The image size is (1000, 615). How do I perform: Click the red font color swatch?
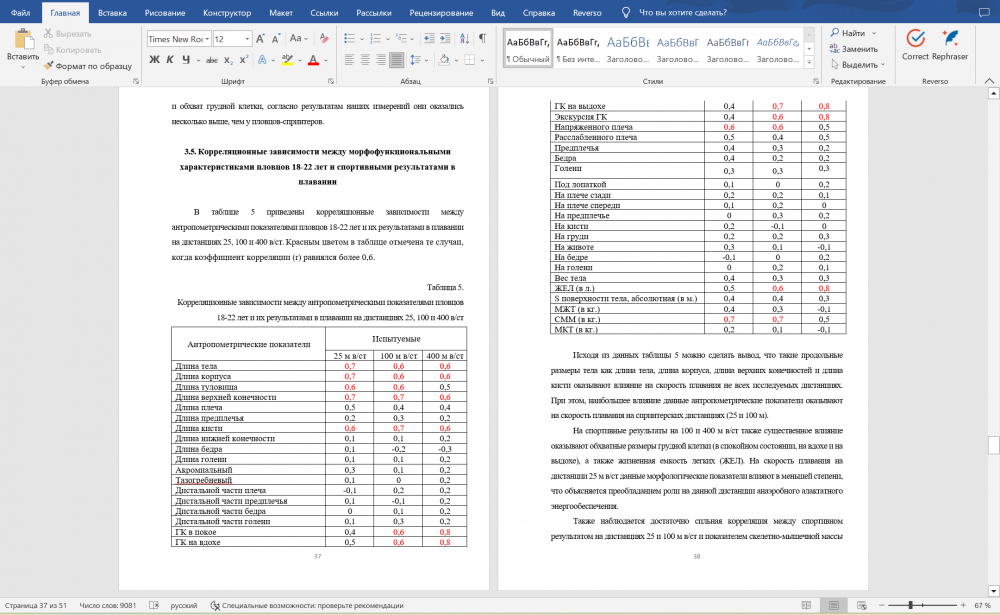pos(313,59)
